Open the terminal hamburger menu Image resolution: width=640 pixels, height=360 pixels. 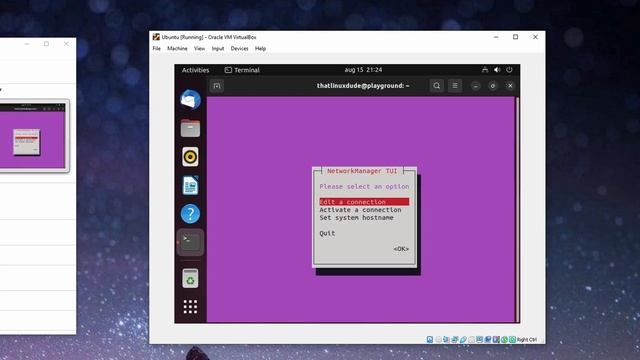click(455, 86)
